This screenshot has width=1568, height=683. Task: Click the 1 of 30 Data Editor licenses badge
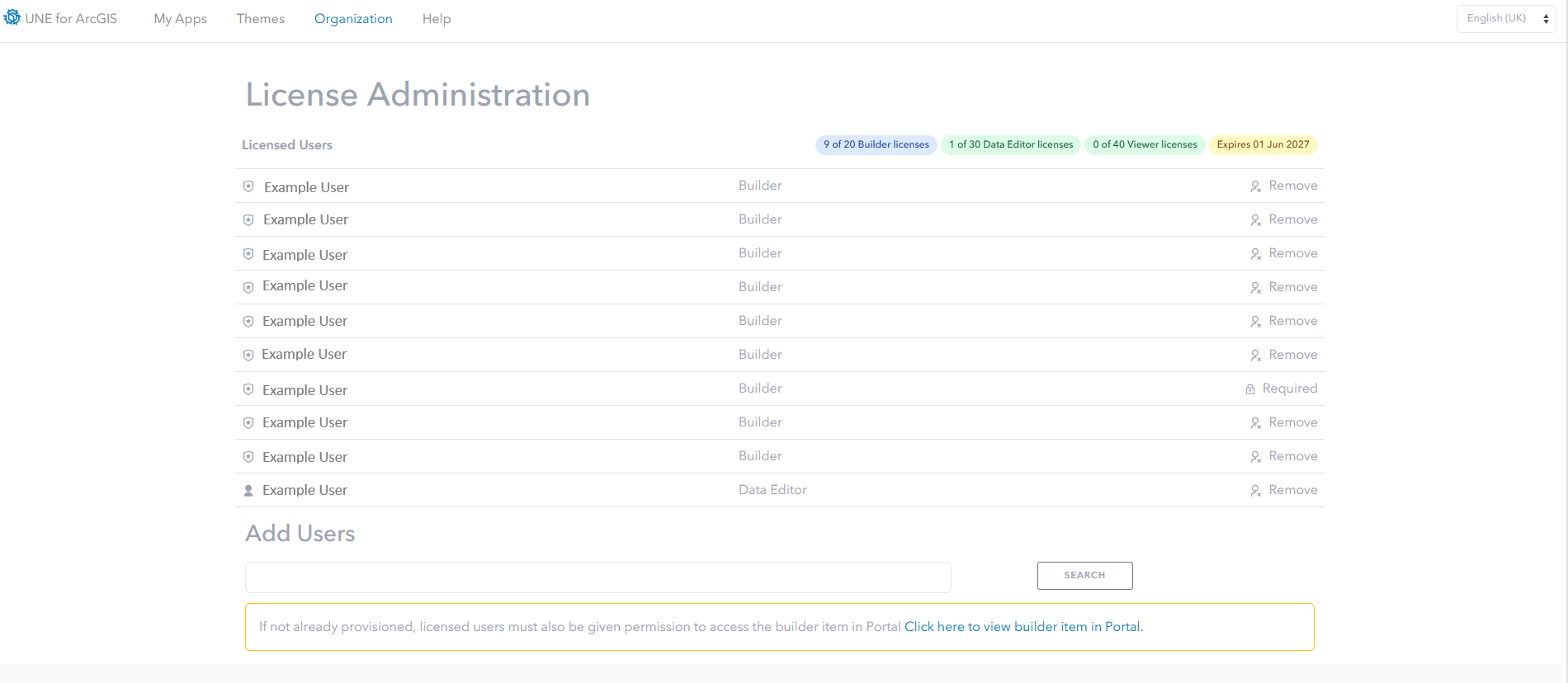1011,144
